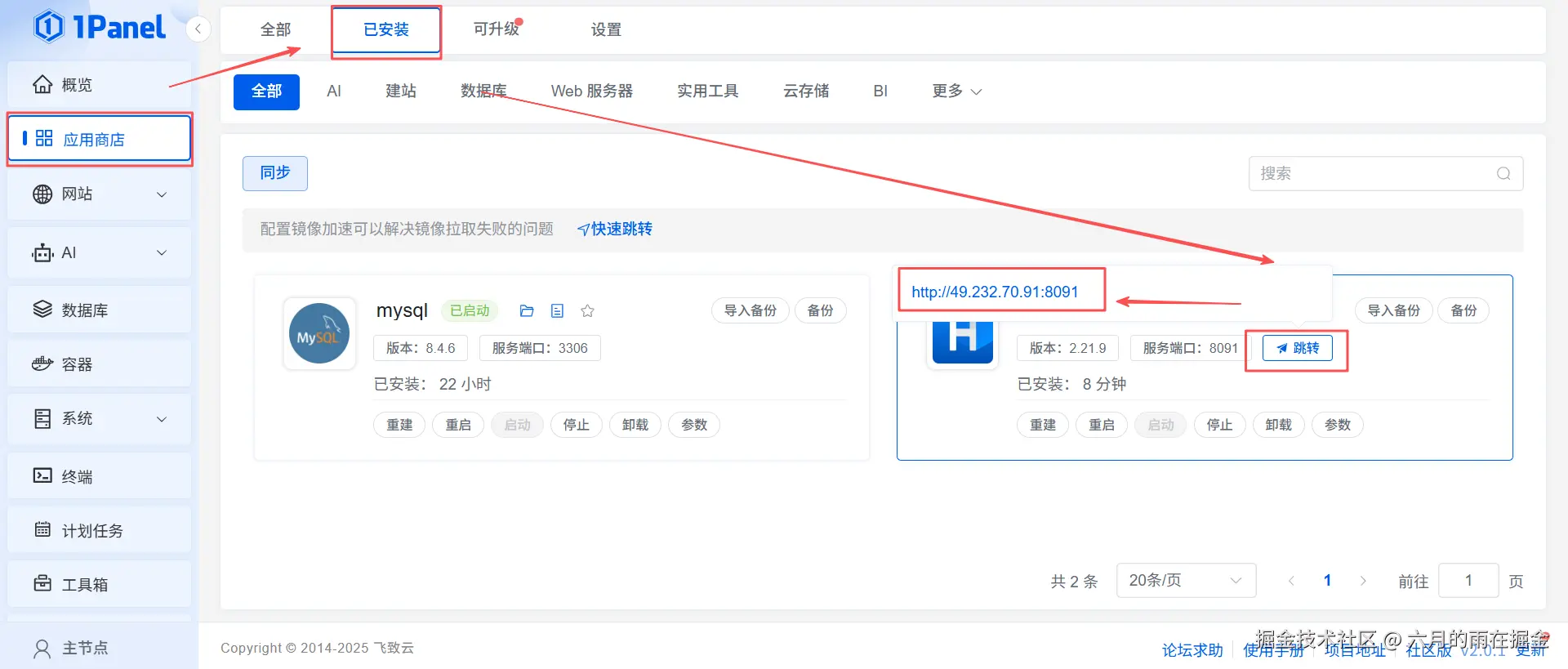
Task: Open the 容器 containers page
Action: (x=99, y=364)
